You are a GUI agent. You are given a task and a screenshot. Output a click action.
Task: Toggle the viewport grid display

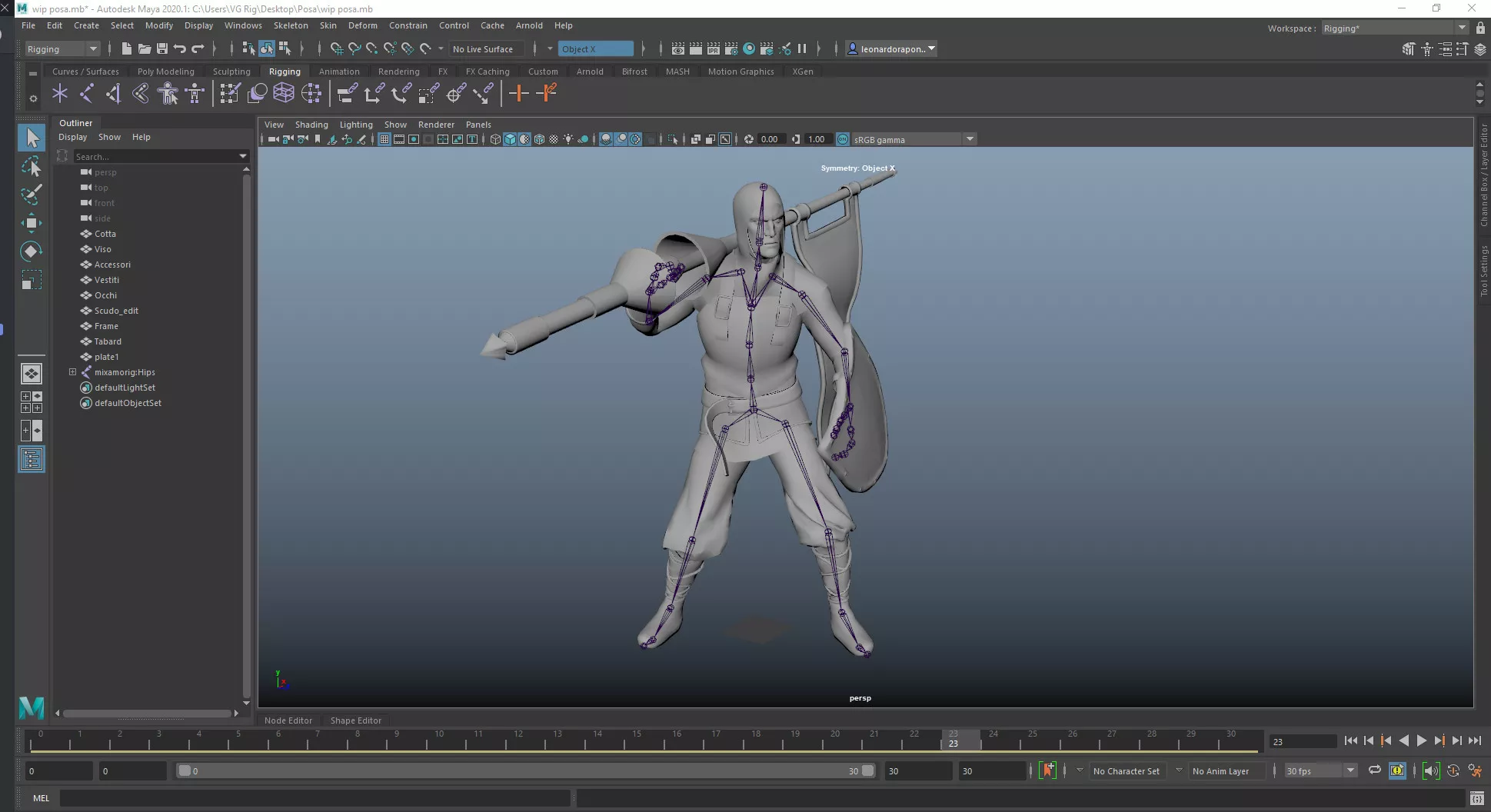[384, 139]
